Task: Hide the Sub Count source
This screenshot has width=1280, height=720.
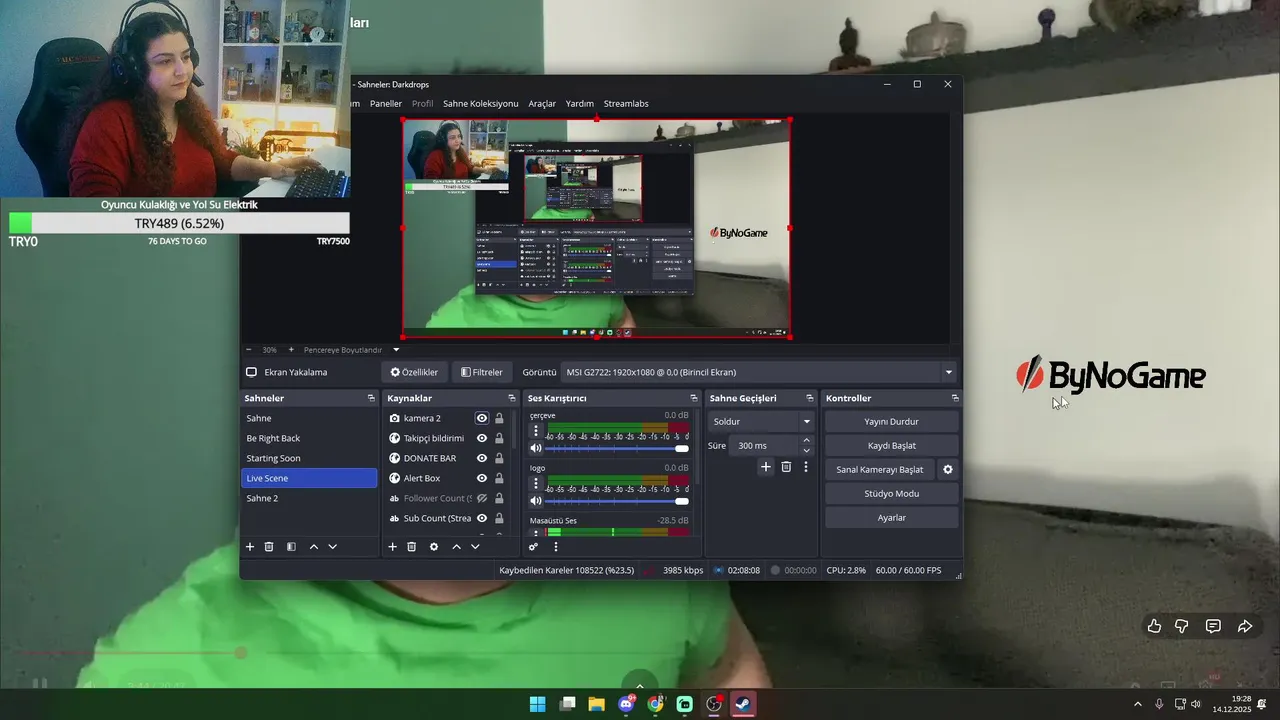Action: point(482,518)
